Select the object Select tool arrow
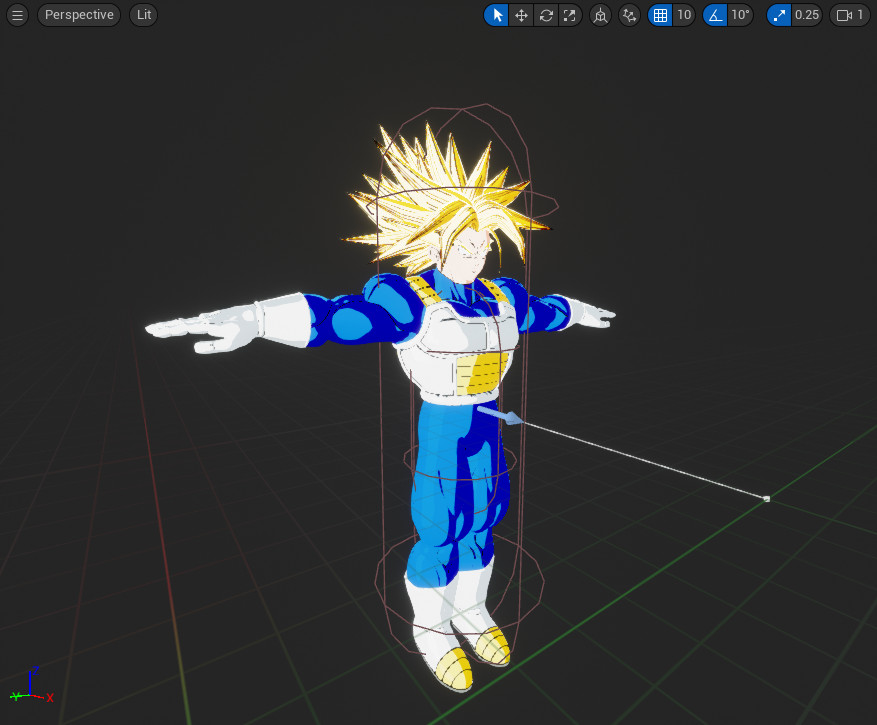This screenshot has height=725, width=877. (x=497, y=15)
